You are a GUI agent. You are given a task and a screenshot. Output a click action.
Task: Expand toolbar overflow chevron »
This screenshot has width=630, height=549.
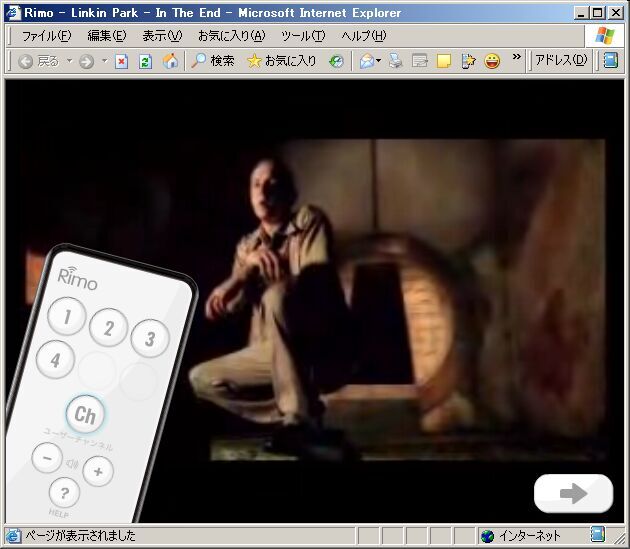tap(517, 57)
